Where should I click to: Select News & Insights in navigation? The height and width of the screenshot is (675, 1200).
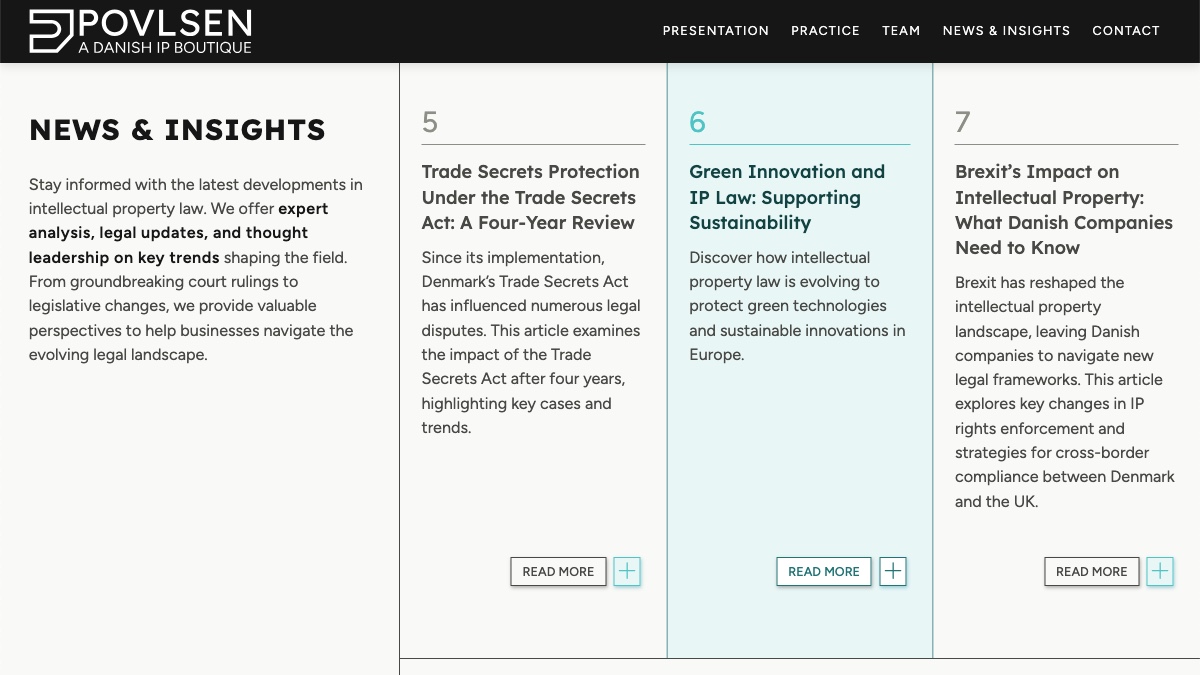(1006, 31)
